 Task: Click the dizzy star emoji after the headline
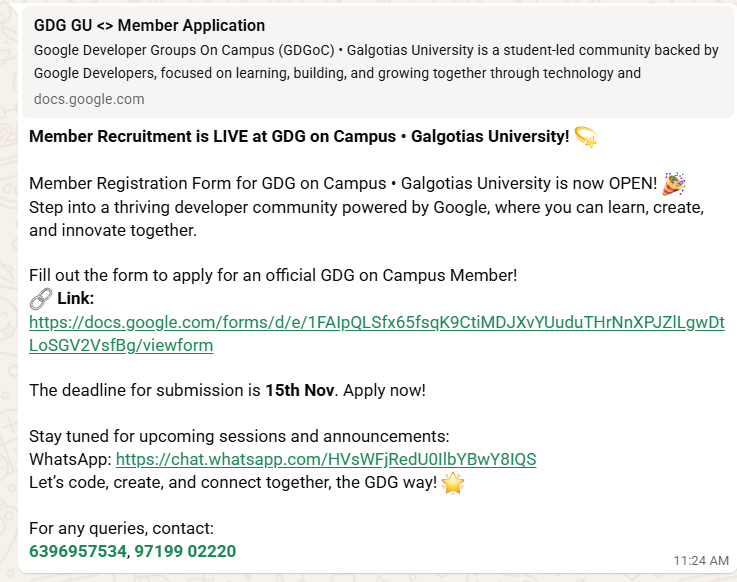click(586, 137)
